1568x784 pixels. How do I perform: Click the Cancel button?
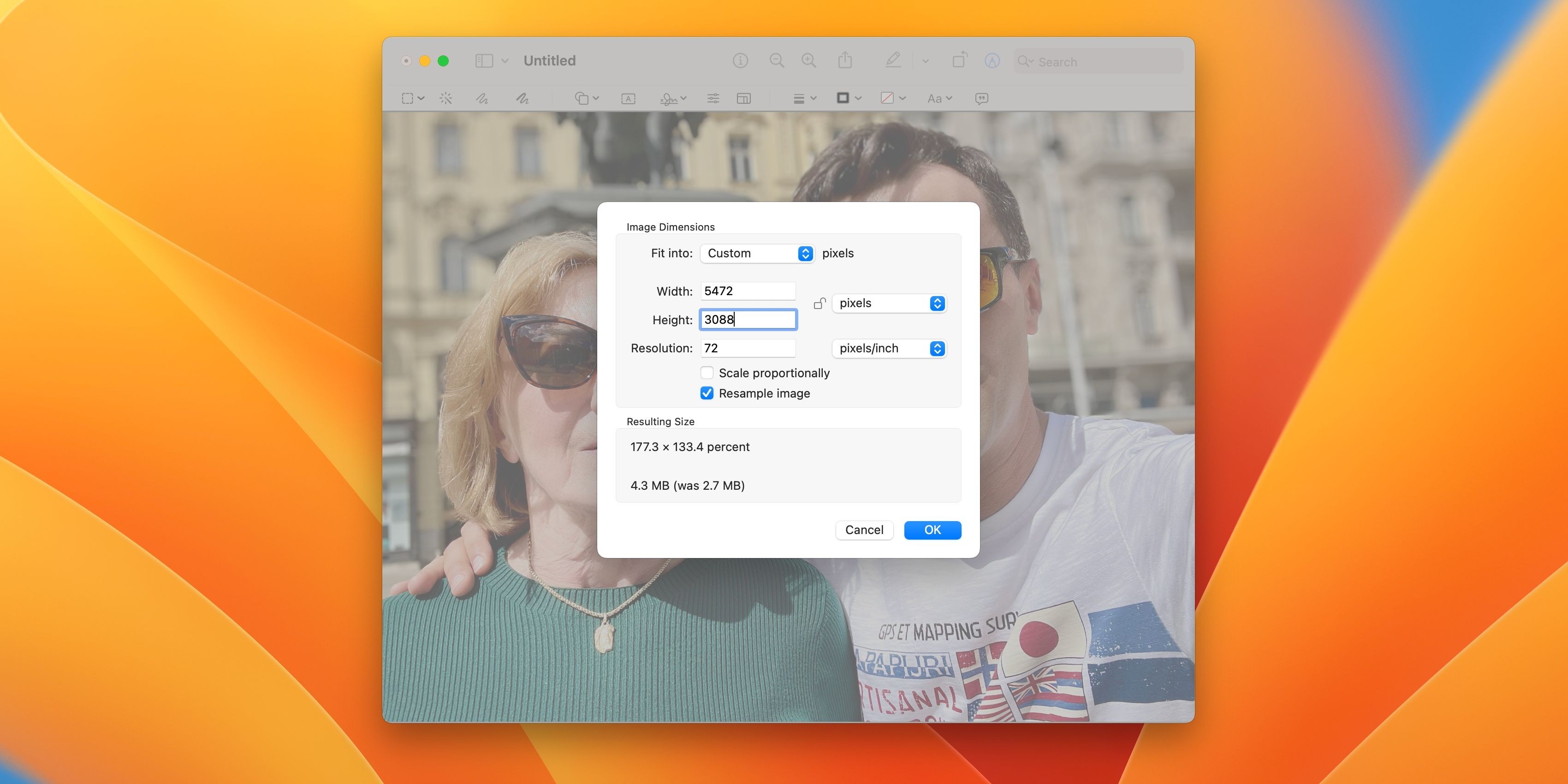[x=864, y=530]
